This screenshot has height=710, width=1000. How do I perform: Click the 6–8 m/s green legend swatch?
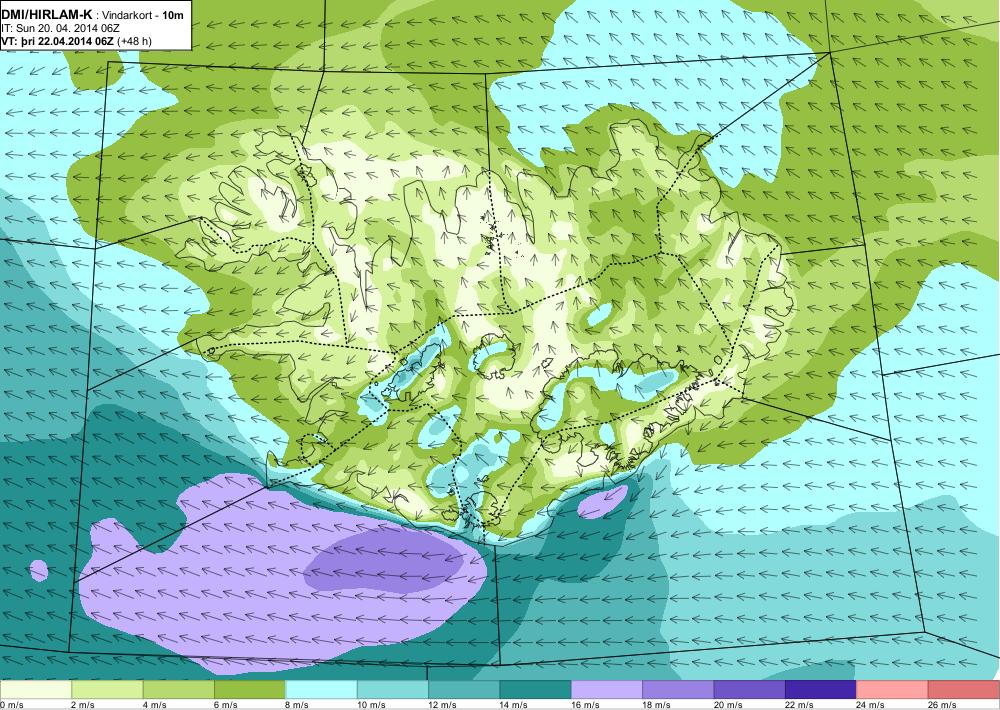click(250, 690)
